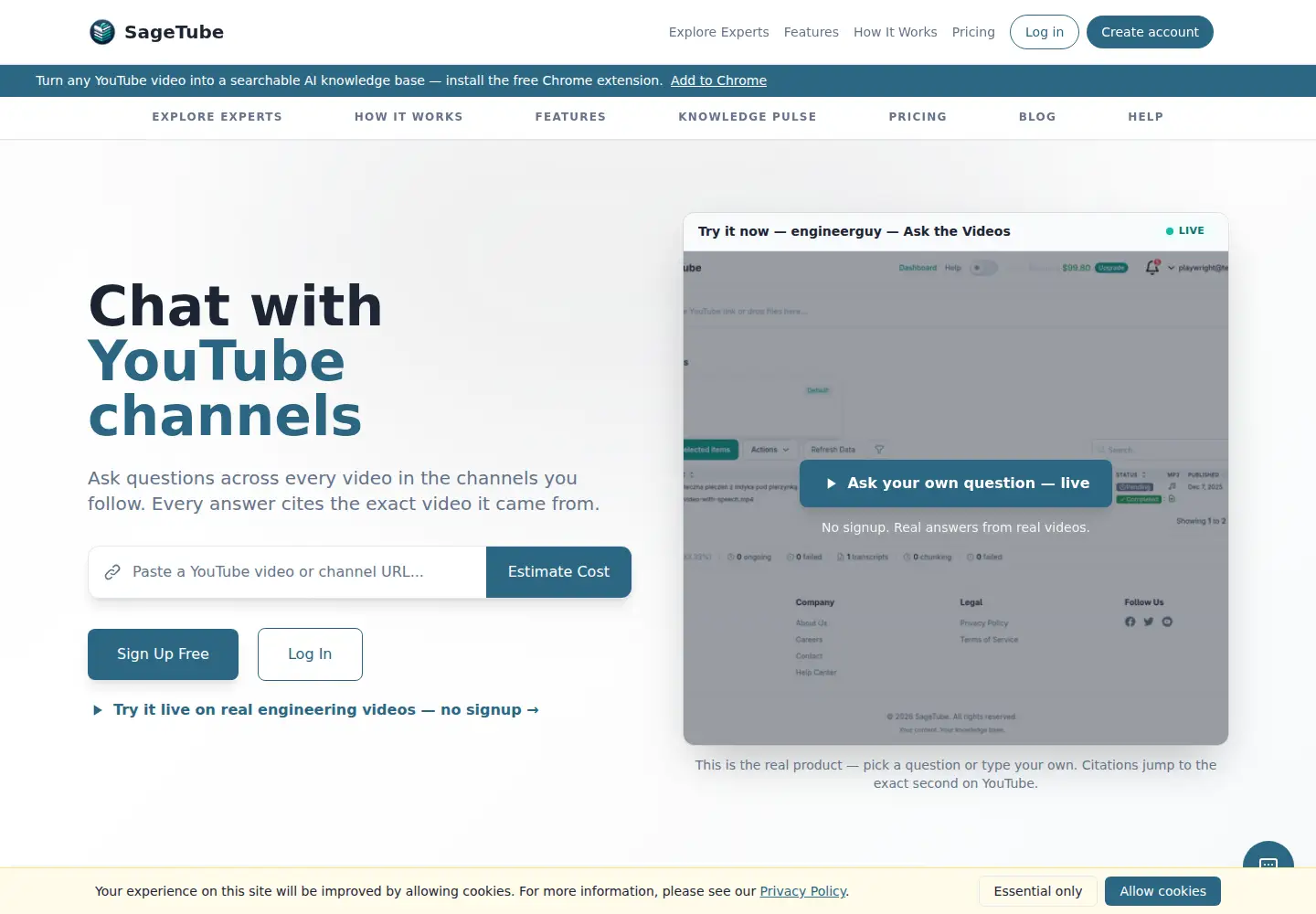Select FEATURES in the secondary nav bar
Viewport: 1316px width, 914px height.
coord(570,117)
